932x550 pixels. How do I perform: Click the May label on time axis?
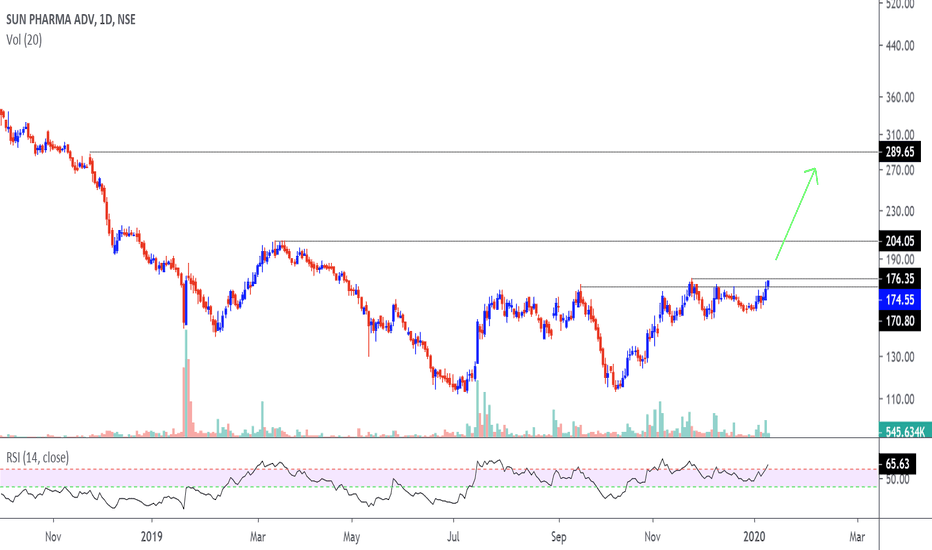(351, 537)
